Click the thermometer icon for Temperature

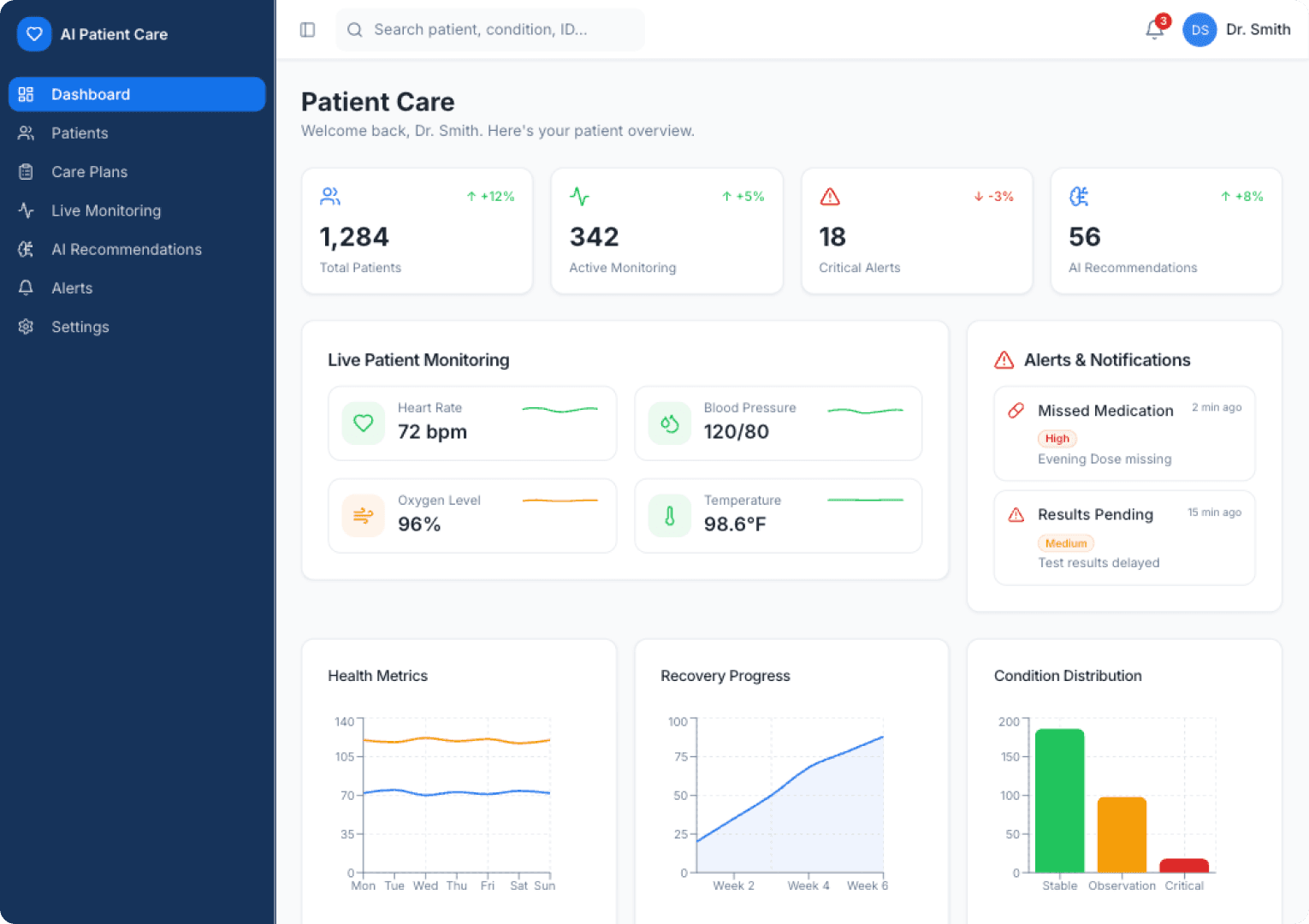pos(669,516)
